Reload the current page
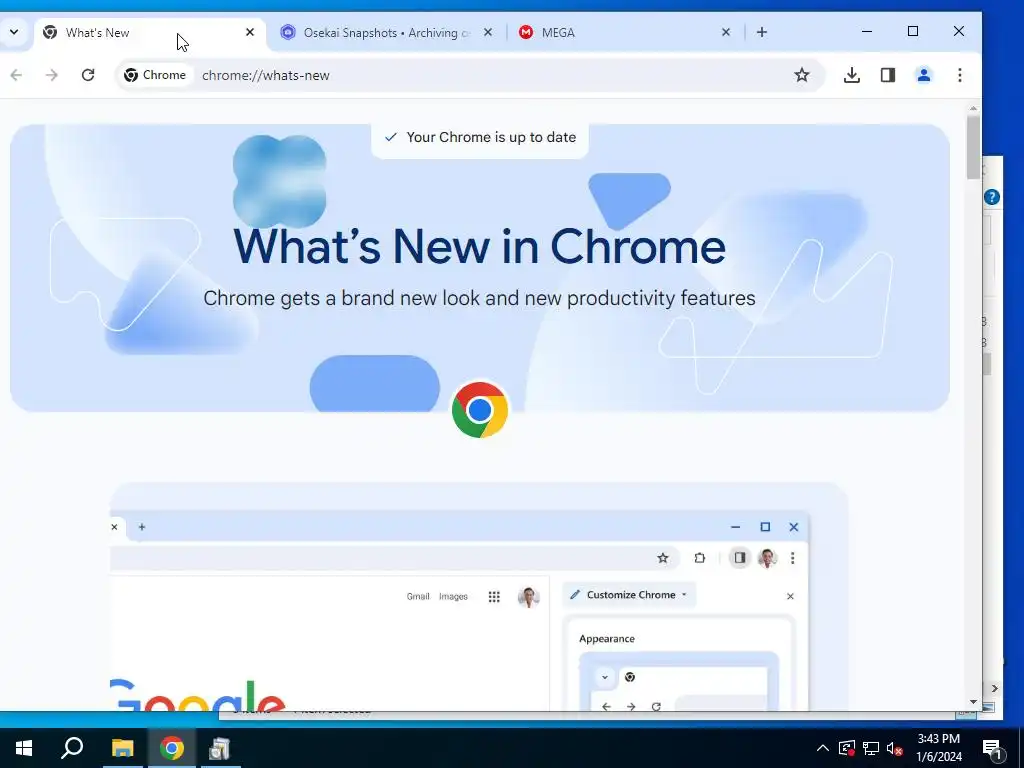This screenshot has width=1024, height=768. click(x=88, y=75)
